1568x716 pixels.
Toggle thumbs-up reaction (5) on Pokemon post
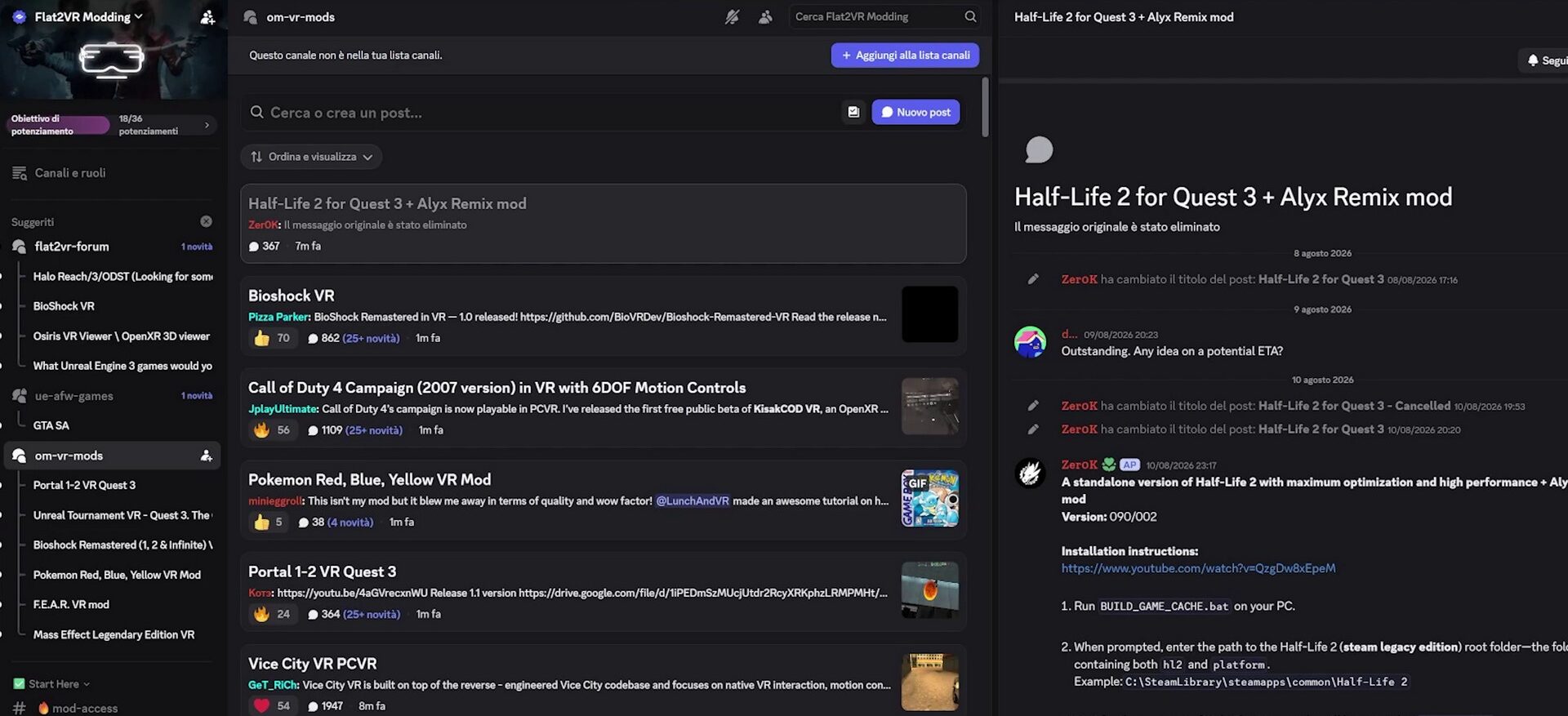coord(269,523)
